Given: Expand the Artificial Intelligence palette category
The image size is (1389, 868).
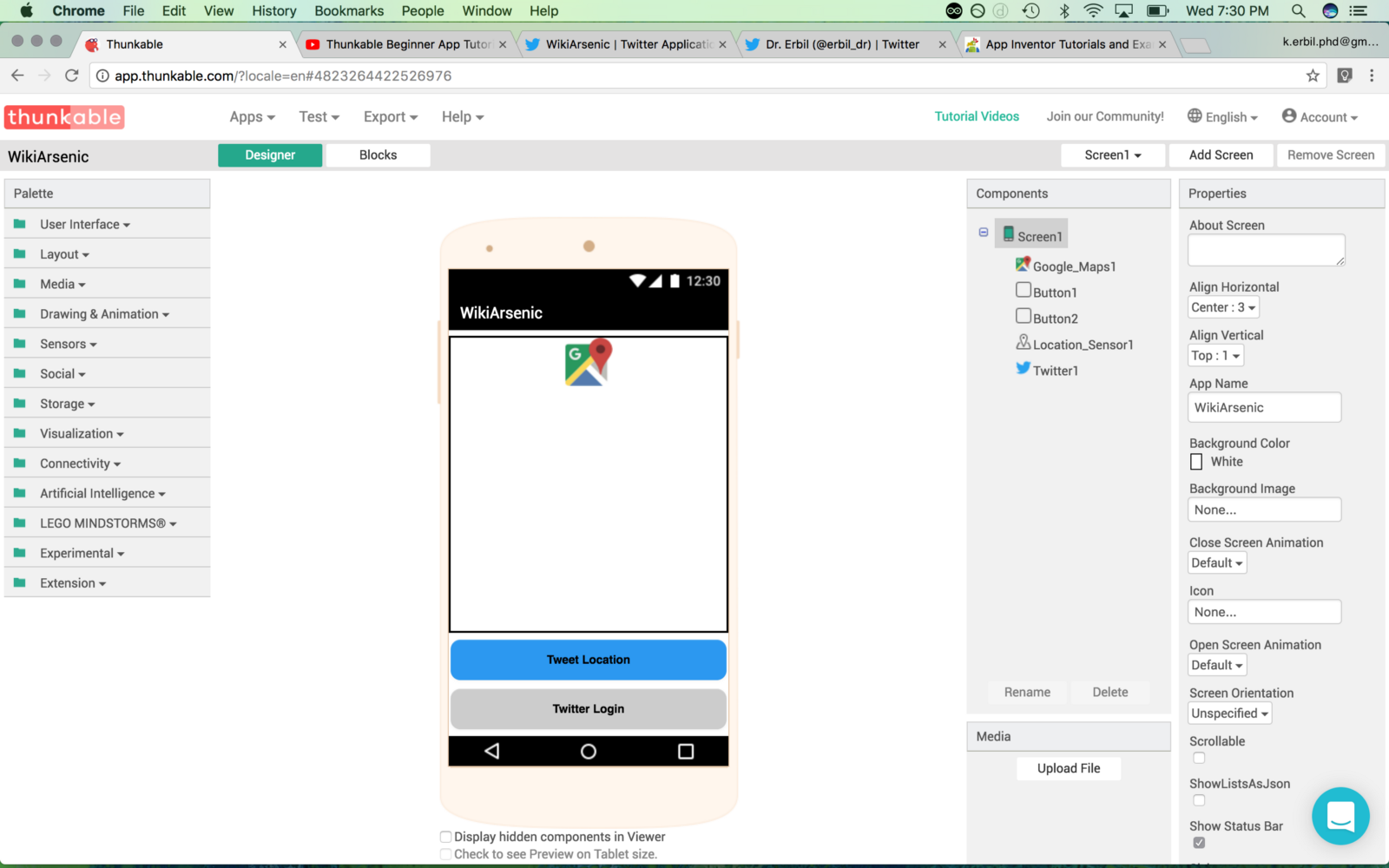Looking at the screenshot, I should click(x=102, y=494).
